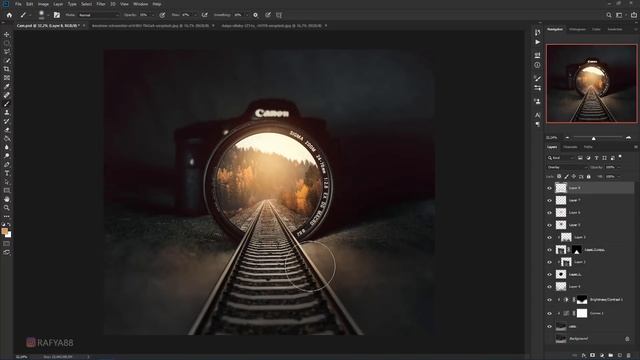Image resolution: width=640 pixels, height=360 pixels.
Task: Create new fill or adjustment layer icon
Action: pos(602,356)
